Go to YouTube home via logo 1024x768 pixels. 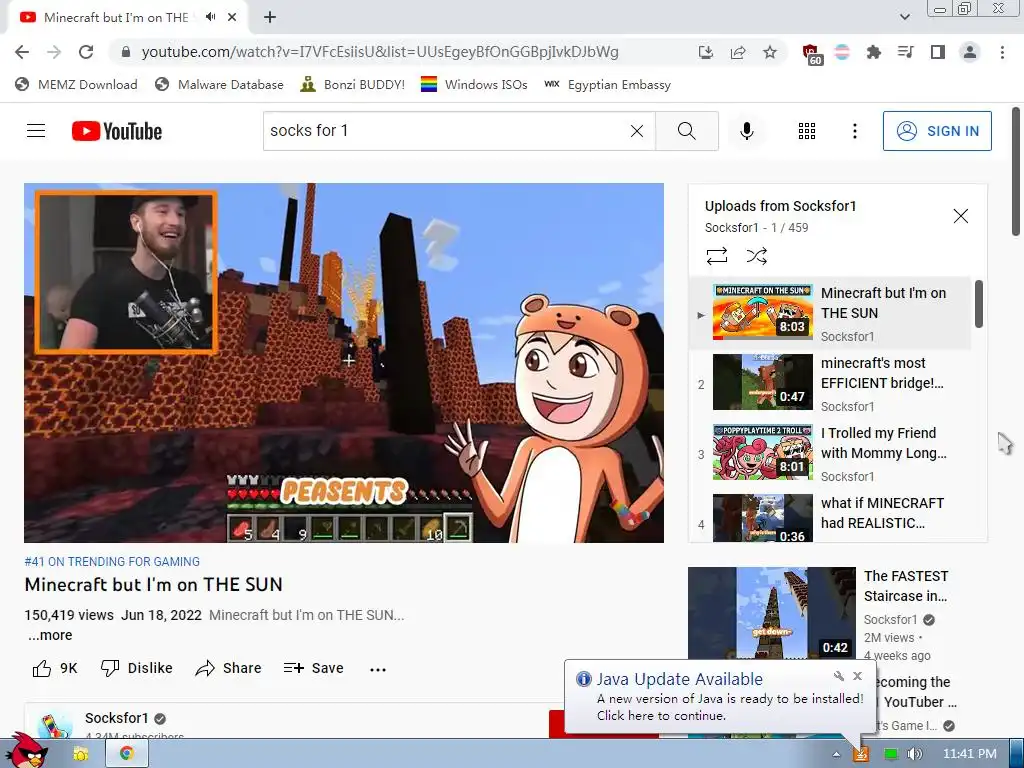pyautogui.click(x=117, y=131)
